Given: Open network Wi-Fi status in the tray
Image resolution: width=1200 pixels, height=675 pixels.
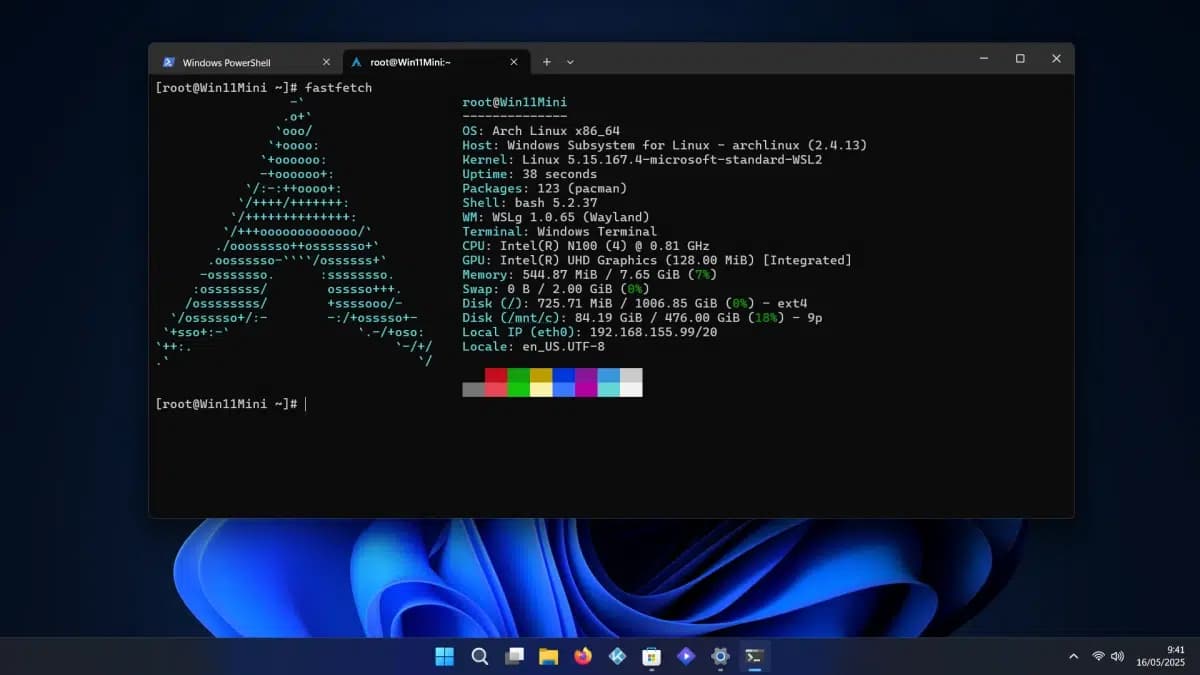Looking at the screenshot, I should 1099,656.
